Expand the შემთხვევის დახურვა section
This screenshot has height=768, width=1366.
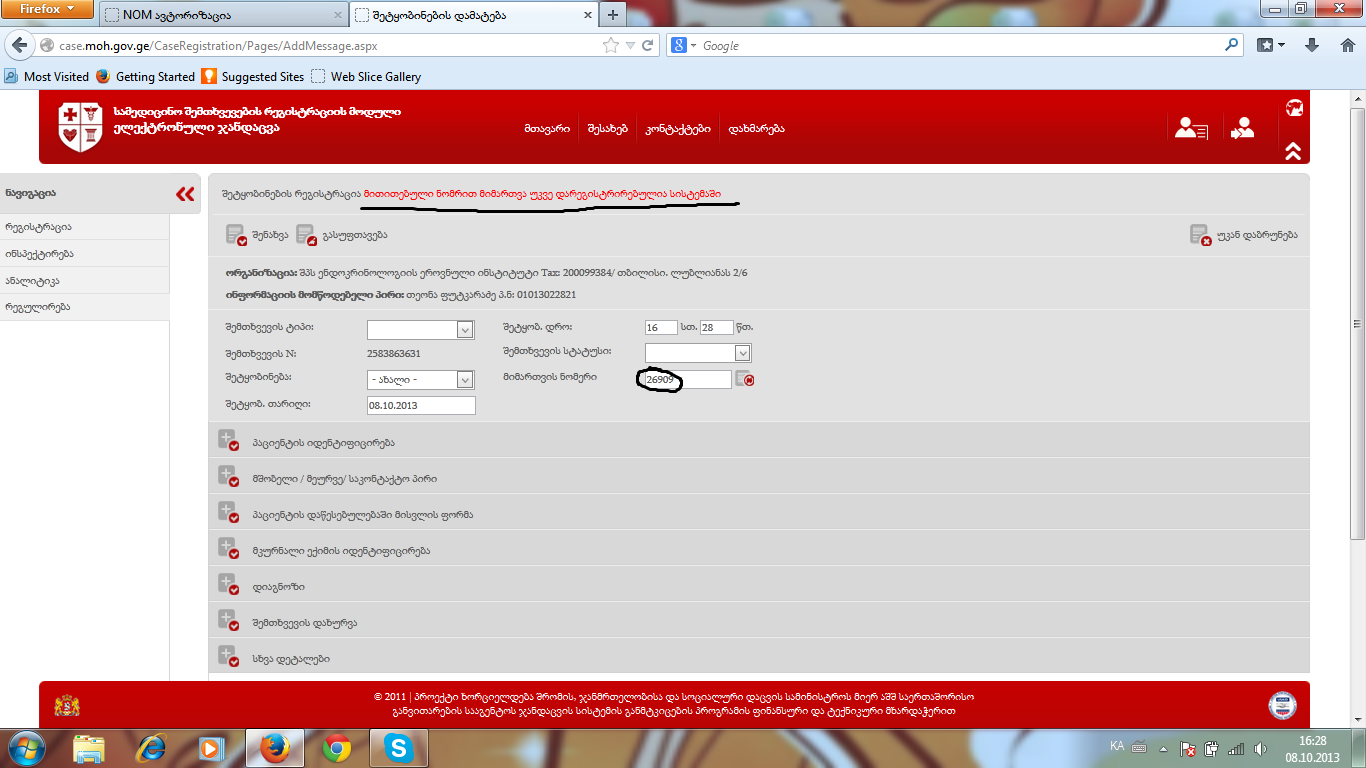pyautogui.click(x=228, y=623)
